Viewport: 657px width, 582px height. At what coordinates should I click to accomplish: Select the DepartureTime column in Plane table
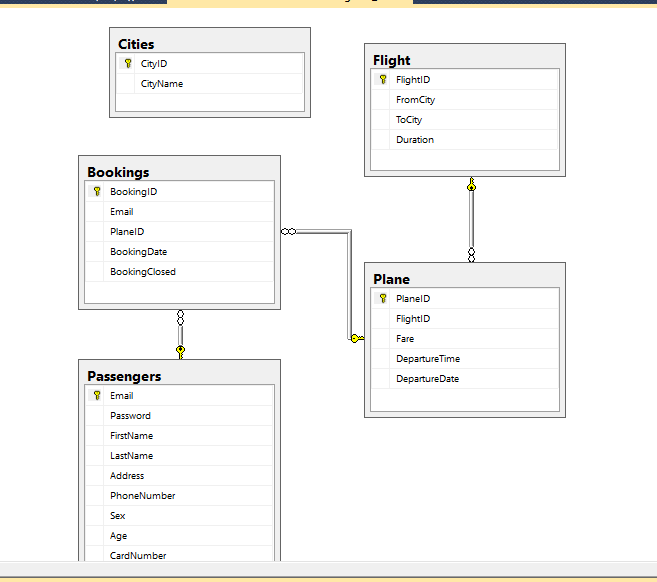[428, 359]
